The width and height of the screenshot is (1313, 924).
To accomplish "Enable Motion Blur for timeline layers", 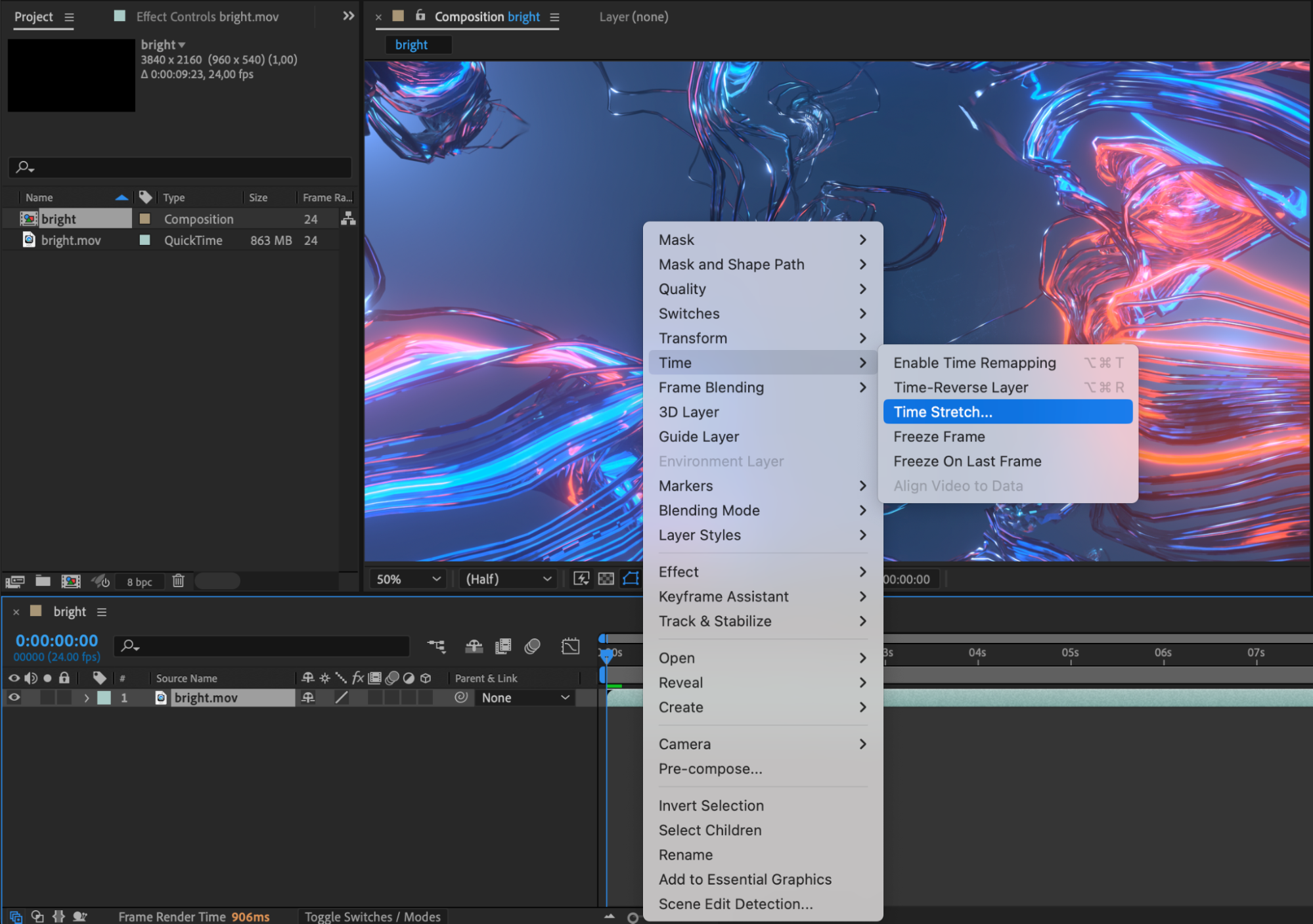I will click(533, 646).
